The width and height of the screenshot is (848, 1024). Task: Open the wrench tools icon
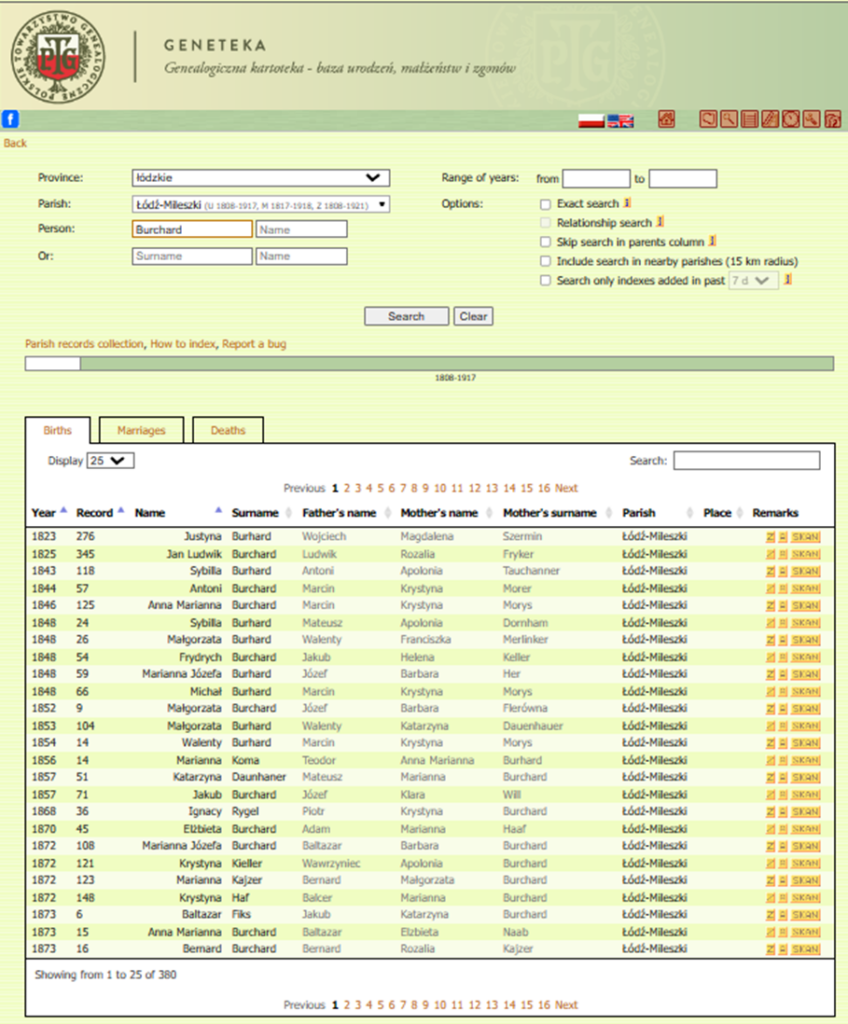pos(811,120)
